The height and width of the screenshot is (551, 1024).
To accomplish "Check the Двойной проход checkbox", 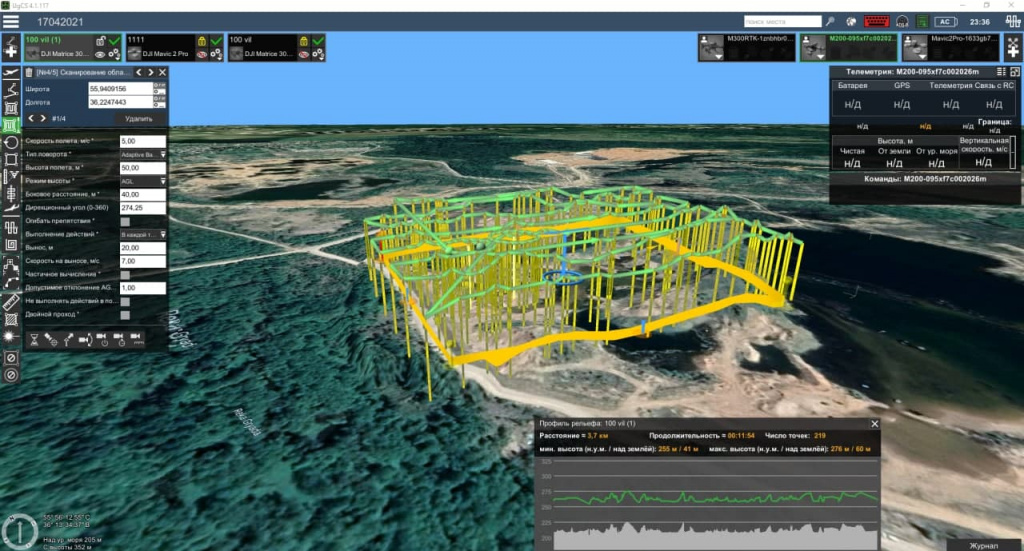I will [125, 314].
